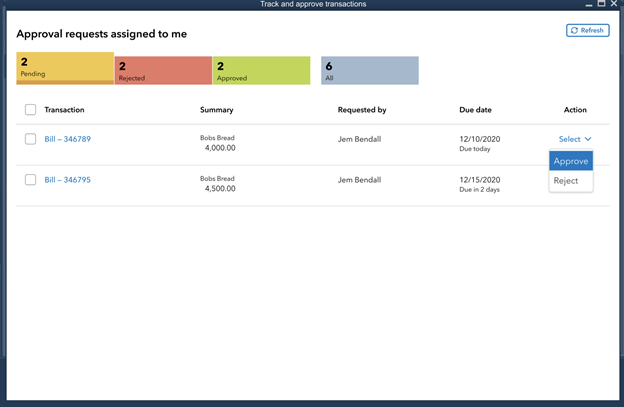Close the Track and approve transactions window
Screen dimensions: 624x407
click(x=613, y=5)
